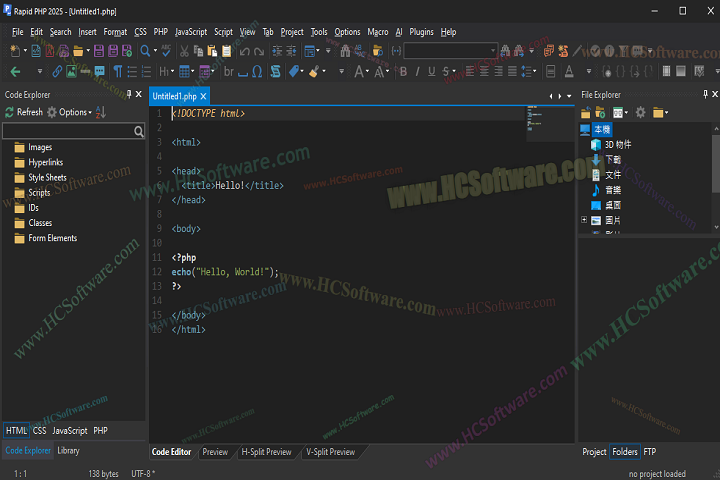Switch to the Library tab
Screen dimensions: 720x480
(x=68, y=451)
